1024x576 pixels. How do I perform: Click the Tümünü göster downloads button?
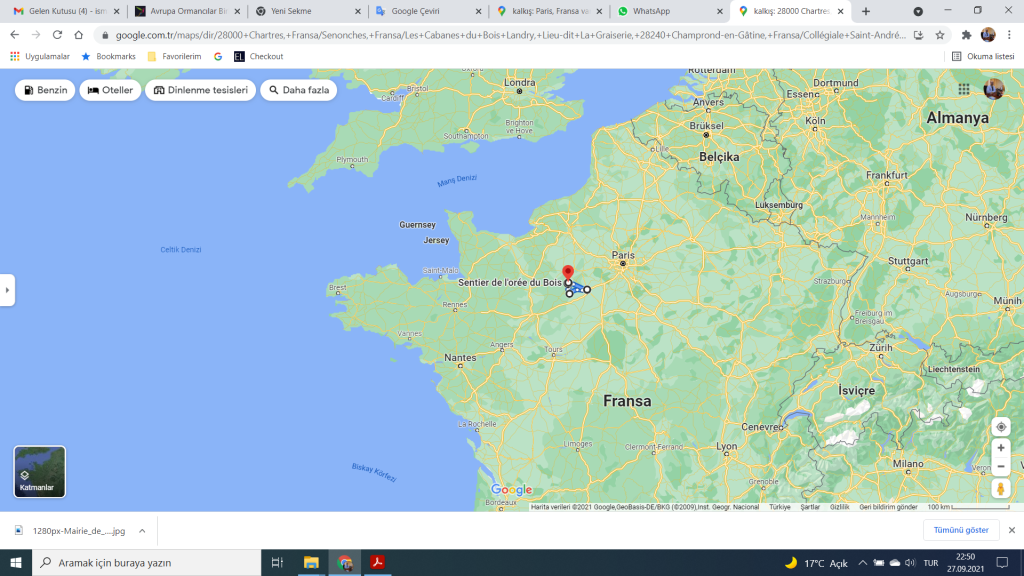click(960, 530)
